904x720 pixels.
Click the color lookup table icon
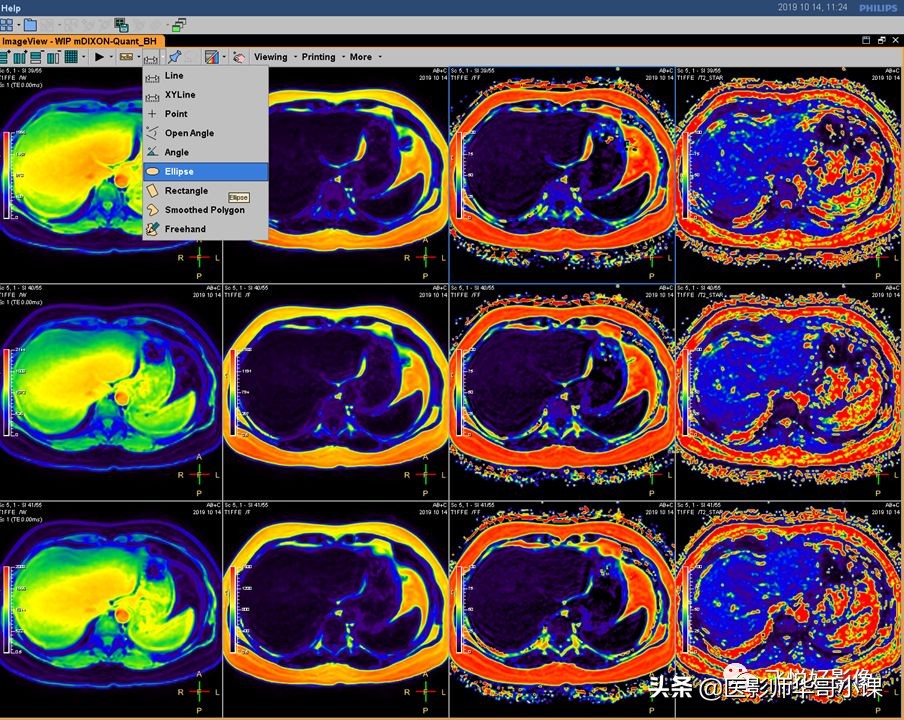tap(211, 57)
